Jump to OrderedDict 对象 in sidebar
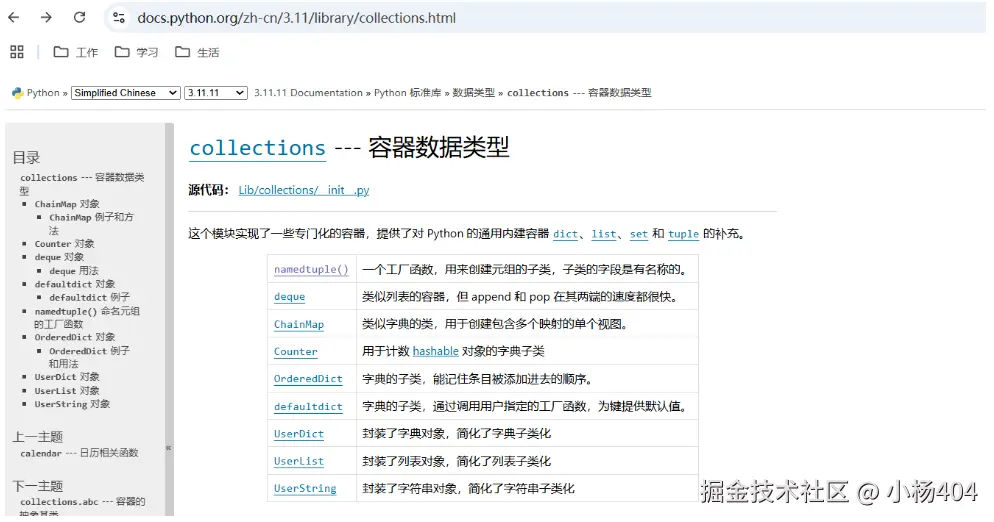 click(x=75, y=337)
